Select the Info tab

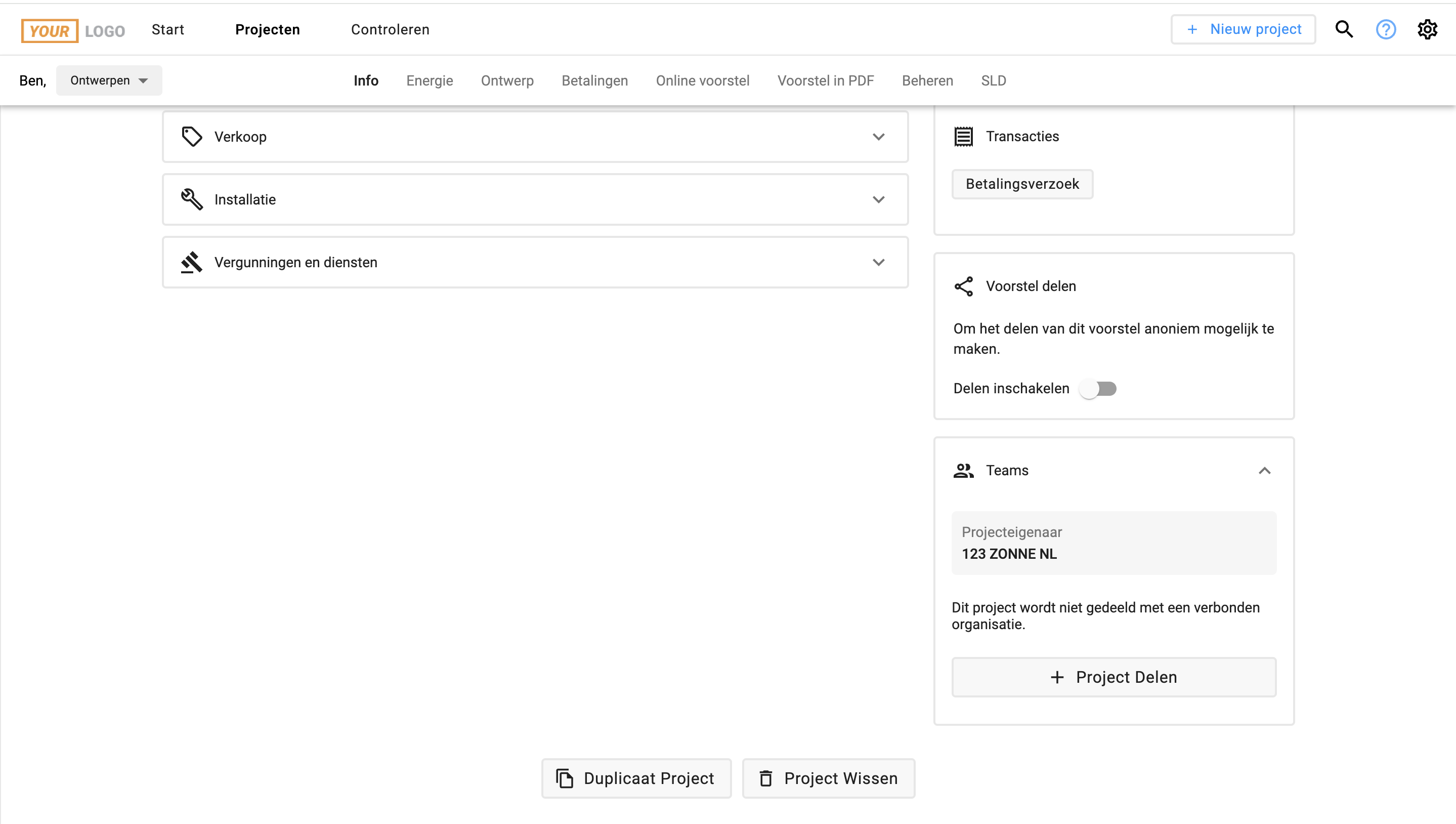(x=366, y=80)
